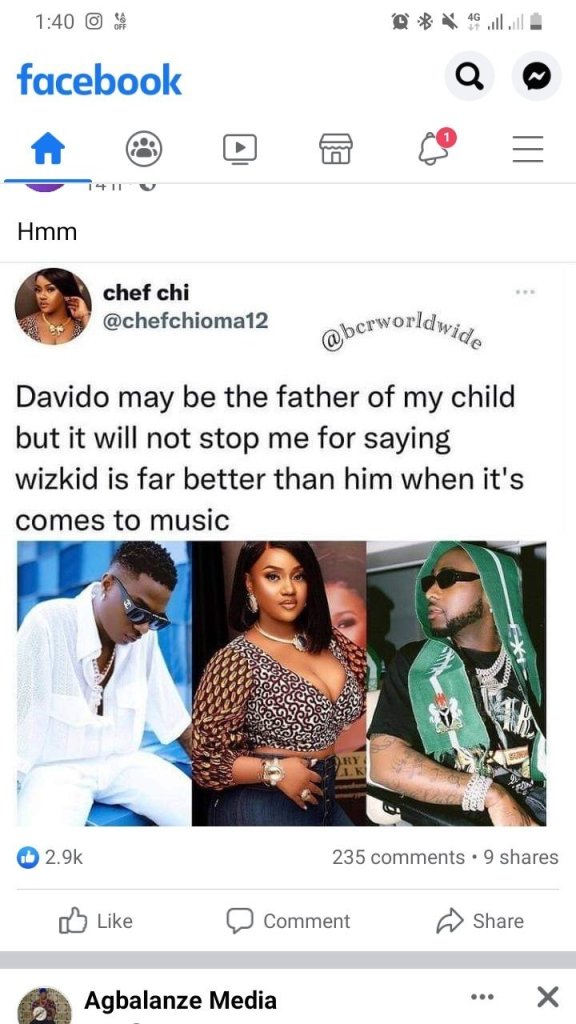Image resolution: width=576 pixels, height=1024 pixels.
Task: Hide the Agbalanze Media post
Action: (547, 997)
